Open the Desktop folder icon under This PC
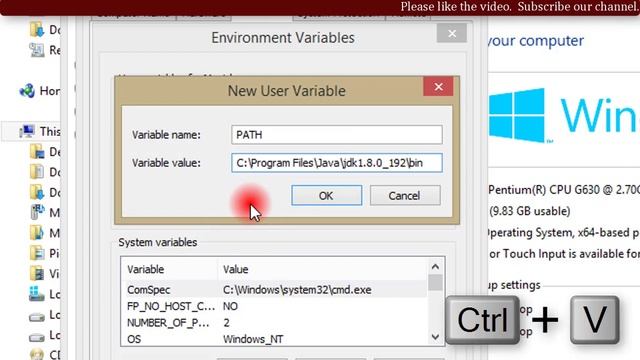Screen dimensions: 640x360 click(37, 152)
